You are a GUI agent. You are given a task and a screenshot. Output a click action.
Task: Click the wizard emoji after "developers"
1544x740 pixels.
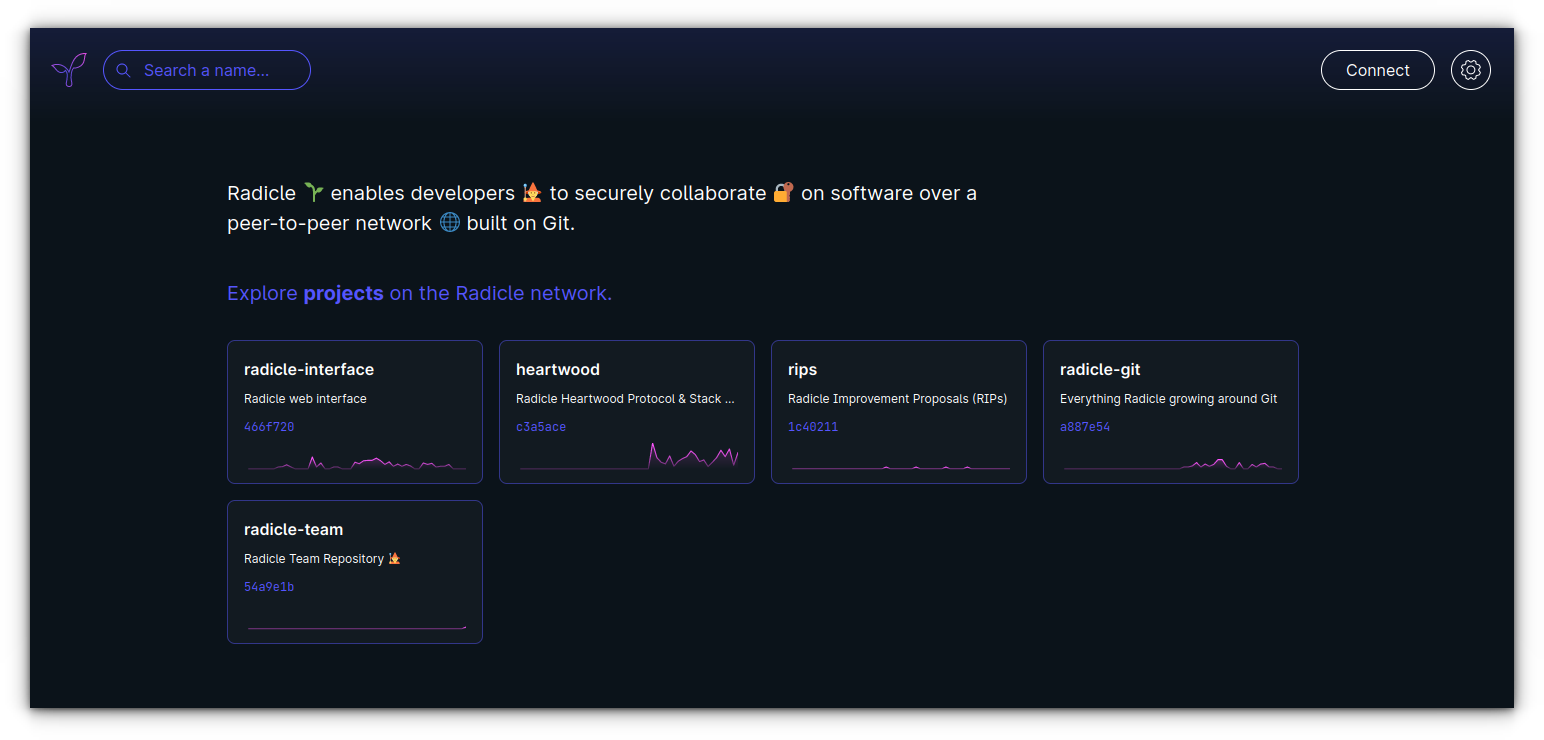[x=532, y=192]
